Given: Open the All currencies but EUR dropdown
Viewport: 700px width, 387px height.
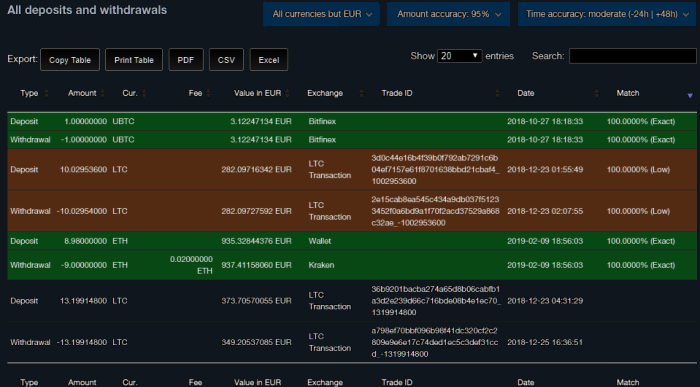Looking at the screenshot, I should click(x=321, y=14).
